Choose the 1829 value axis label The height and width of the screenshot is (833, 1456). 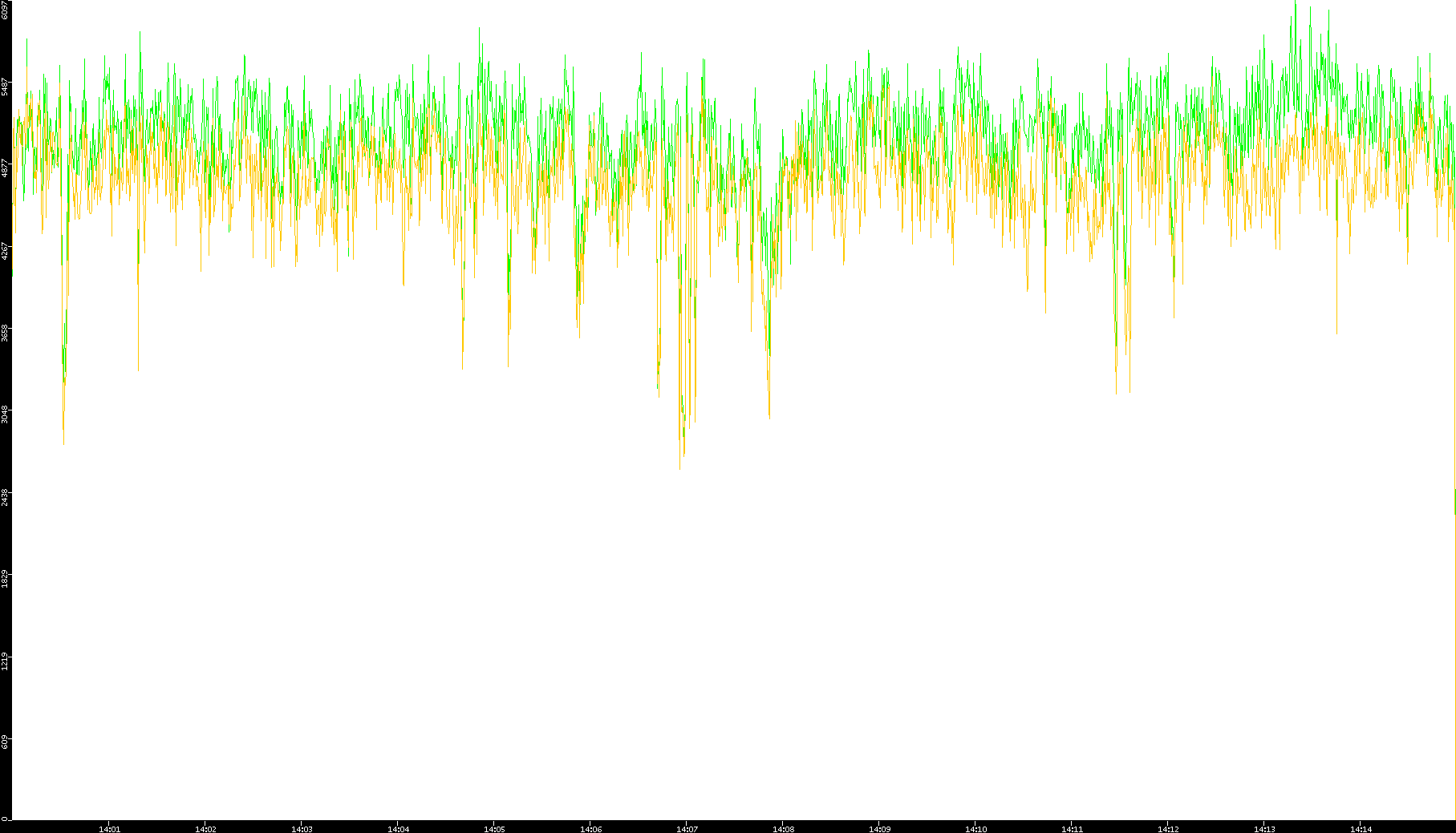5,578
